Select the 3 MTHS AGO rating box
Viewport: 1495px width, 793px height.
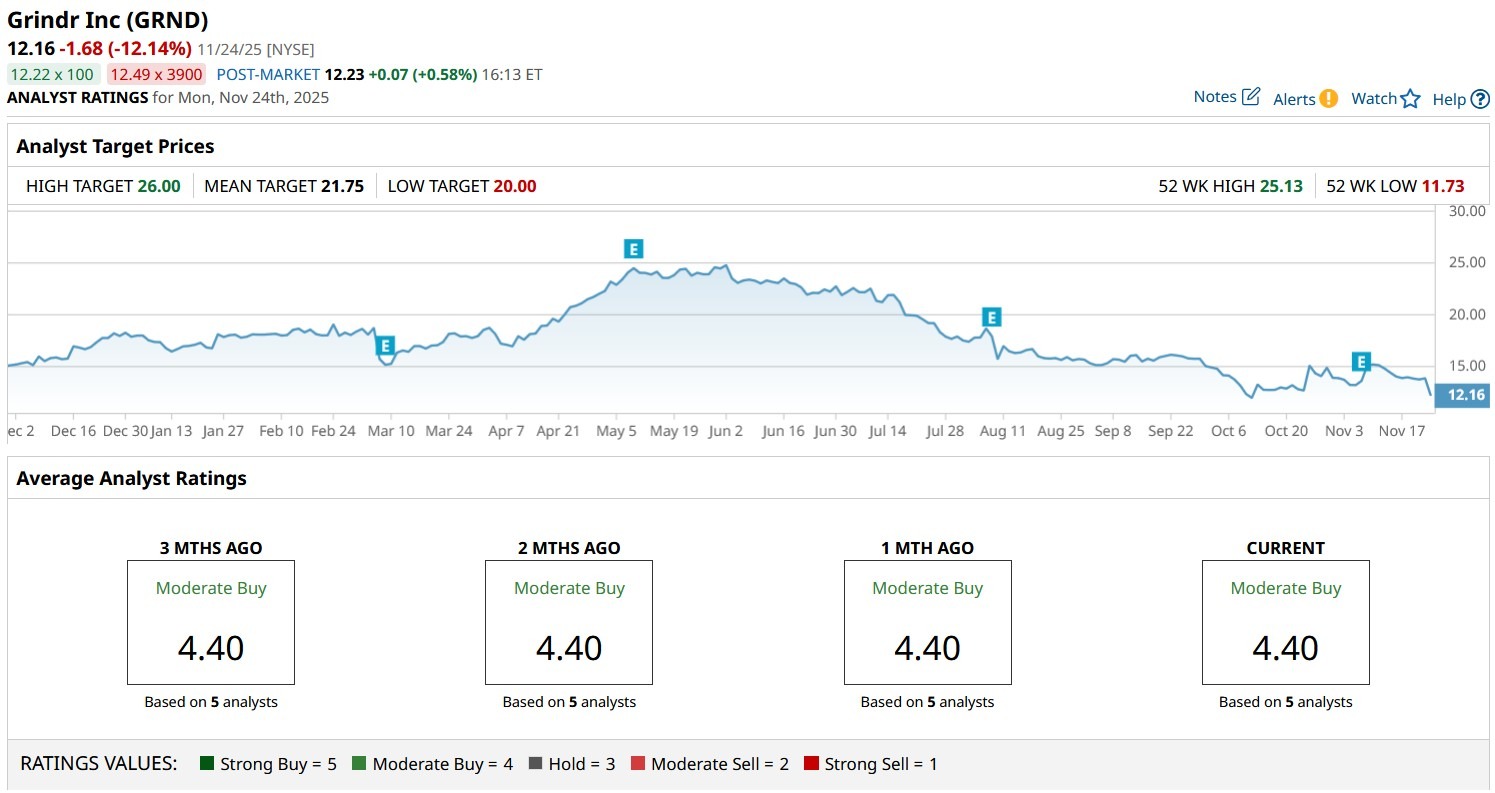[x=211, y=622]
